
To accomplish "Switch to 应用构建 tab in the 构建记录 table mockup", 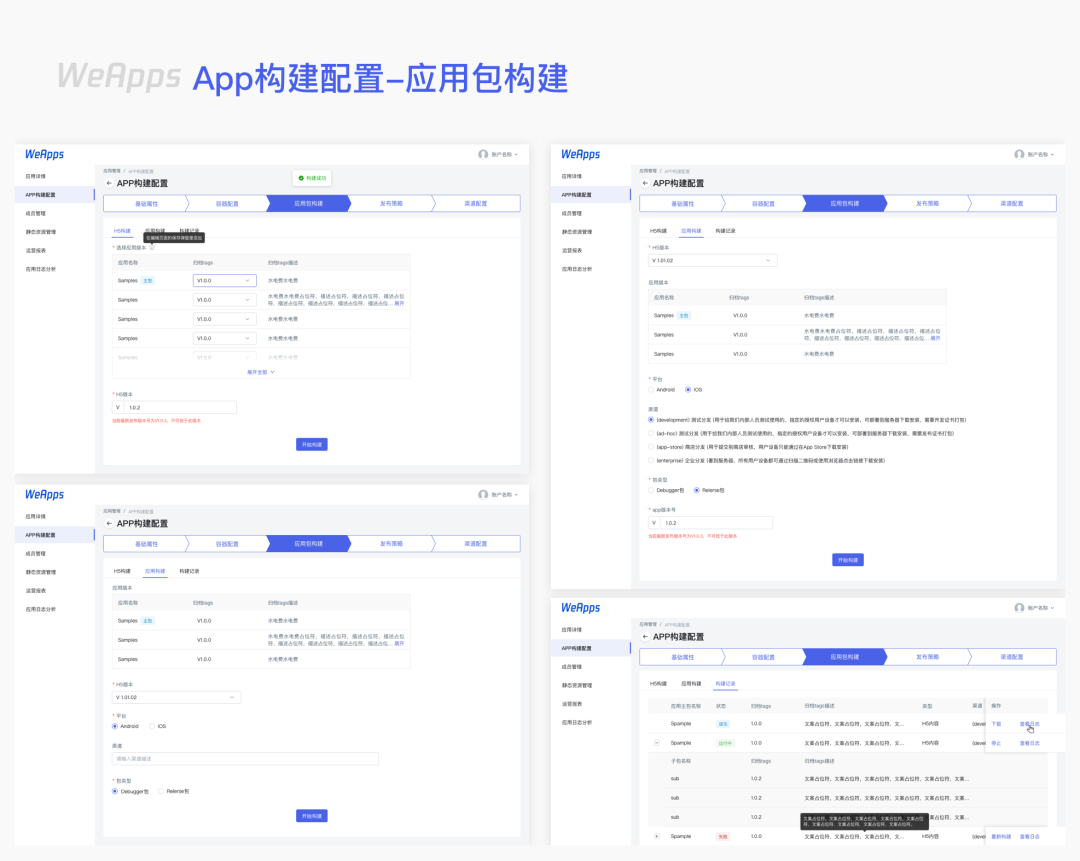I will tap(691, 683).
